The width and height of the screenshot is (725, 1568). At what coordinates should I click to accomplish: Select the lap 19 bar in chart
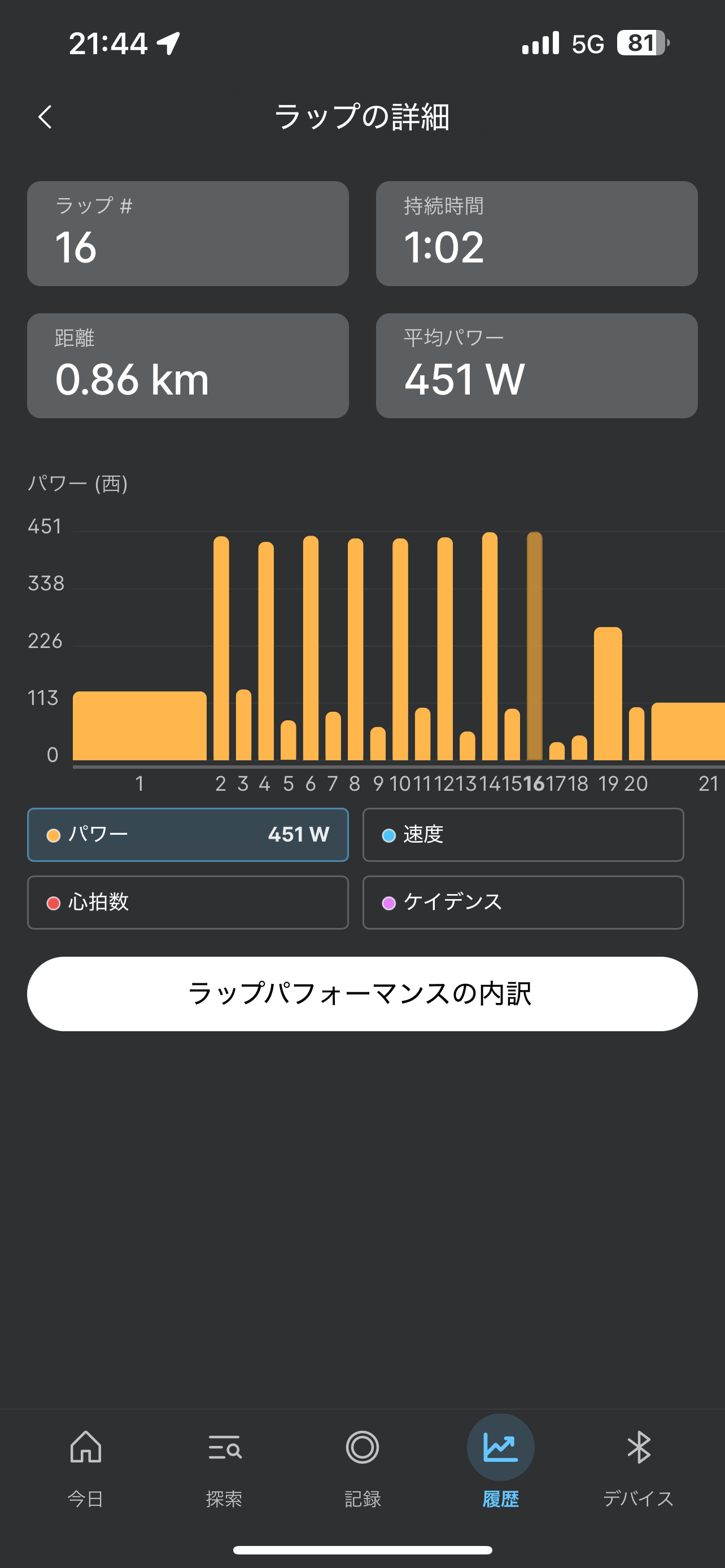pos(608,693)
